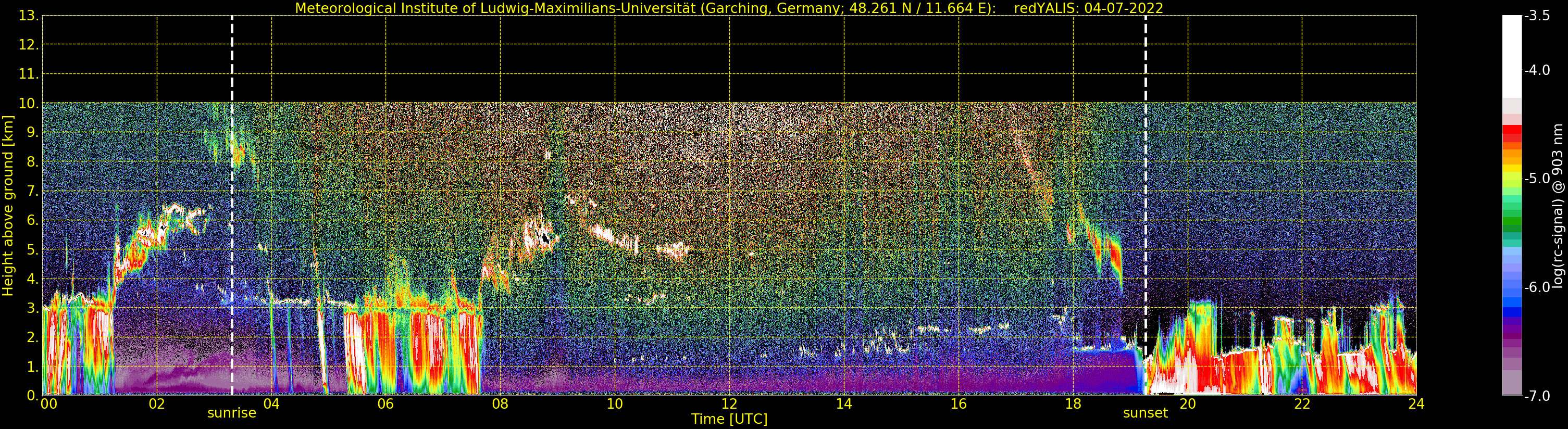Click the Height above ground [km] title
This screenshot has height=429, width=1568.
8,206
